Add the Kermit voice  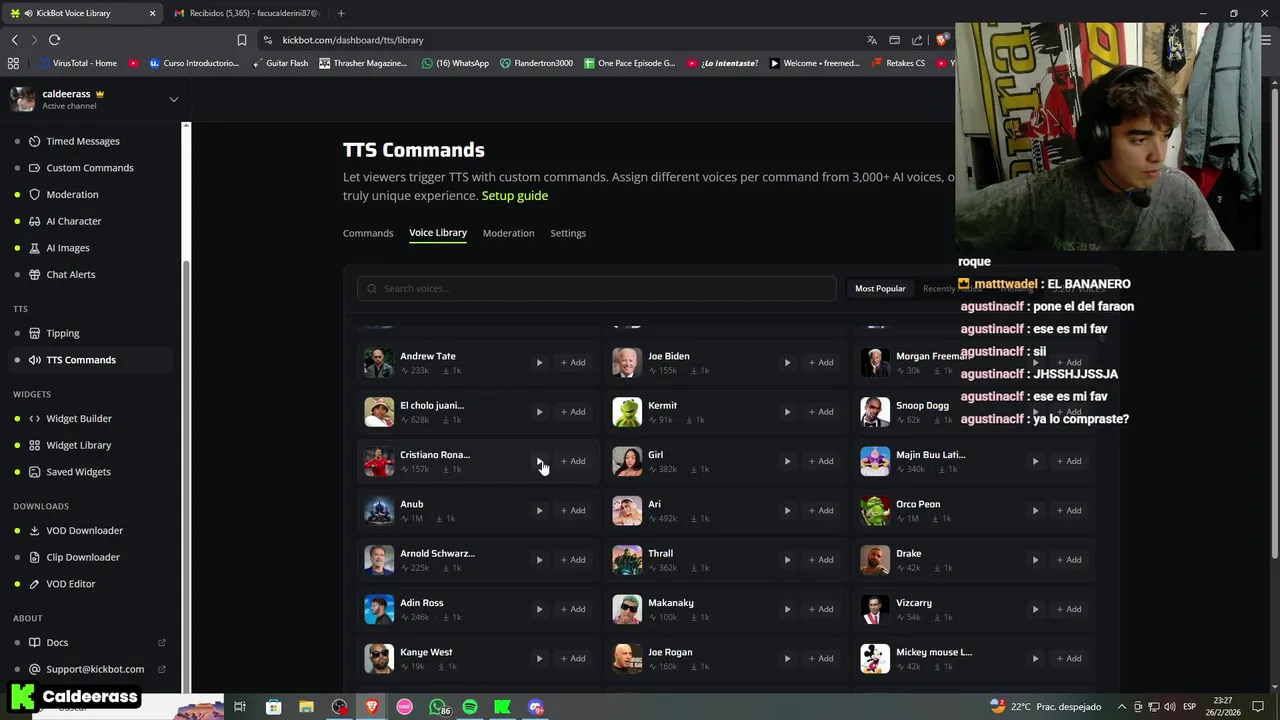pyautogui.click(x=821, y=412)
